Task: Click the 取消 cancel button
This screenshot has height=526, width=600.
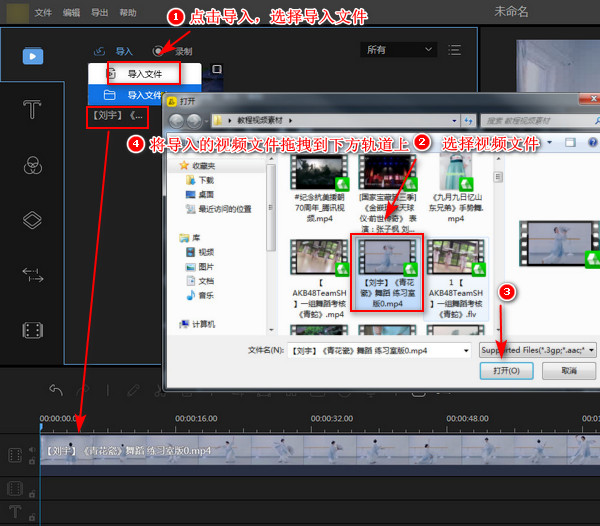Action: pos(569,371)
